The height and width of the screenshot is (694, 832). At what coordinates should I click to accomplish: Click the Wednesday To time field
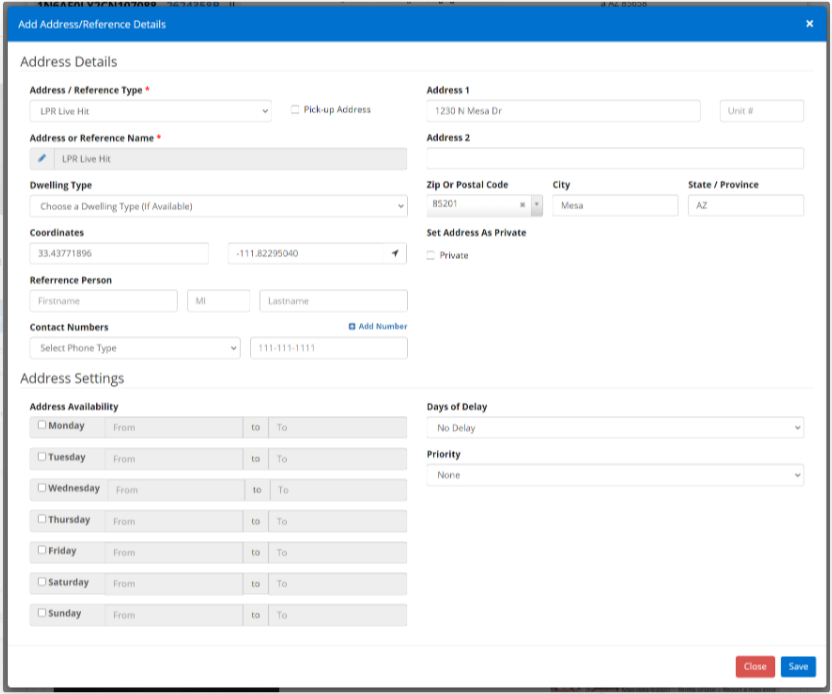click(x=339, y=490)
